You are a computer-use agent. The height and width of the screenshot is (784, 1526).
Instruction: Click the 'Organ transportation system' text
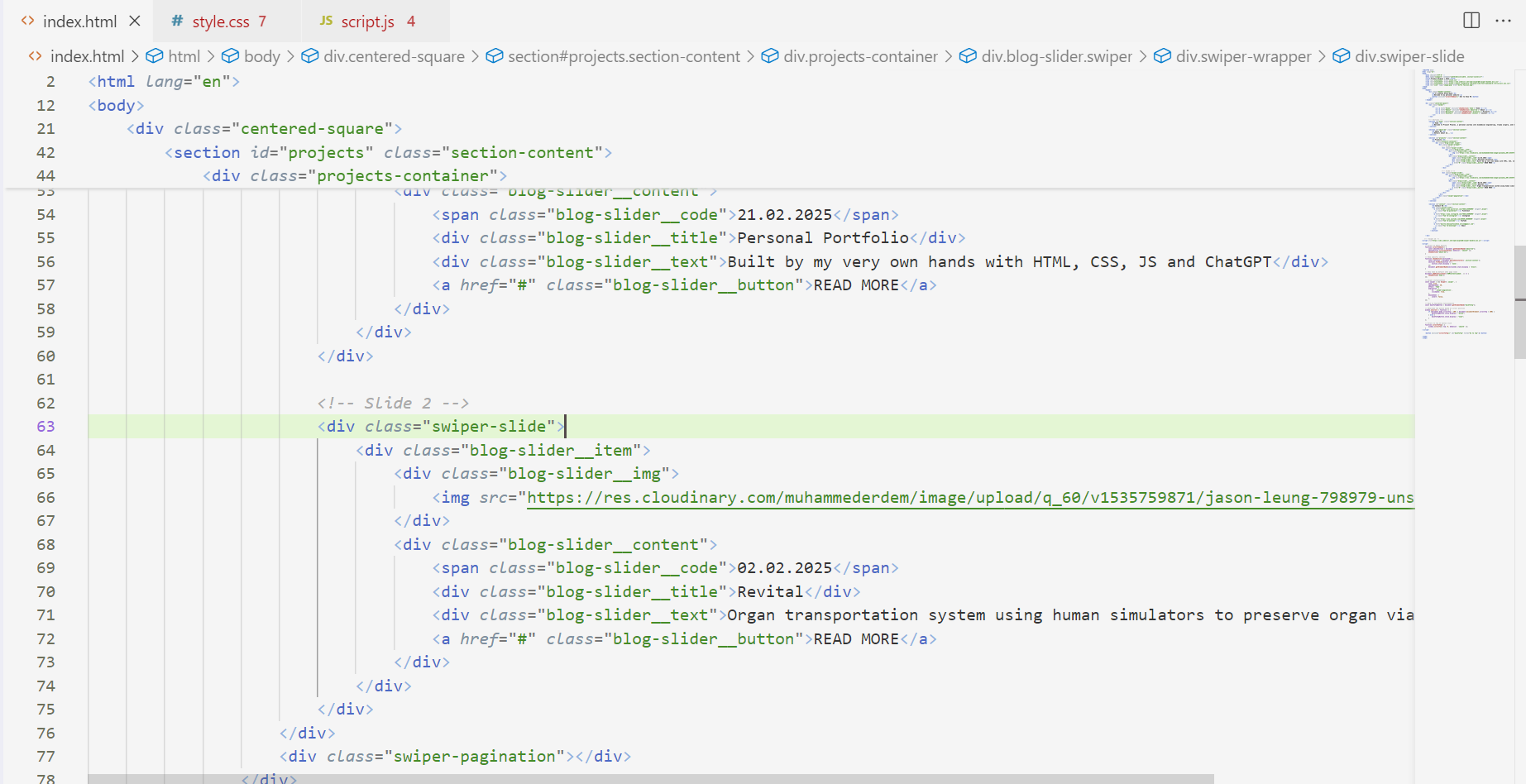856,614
